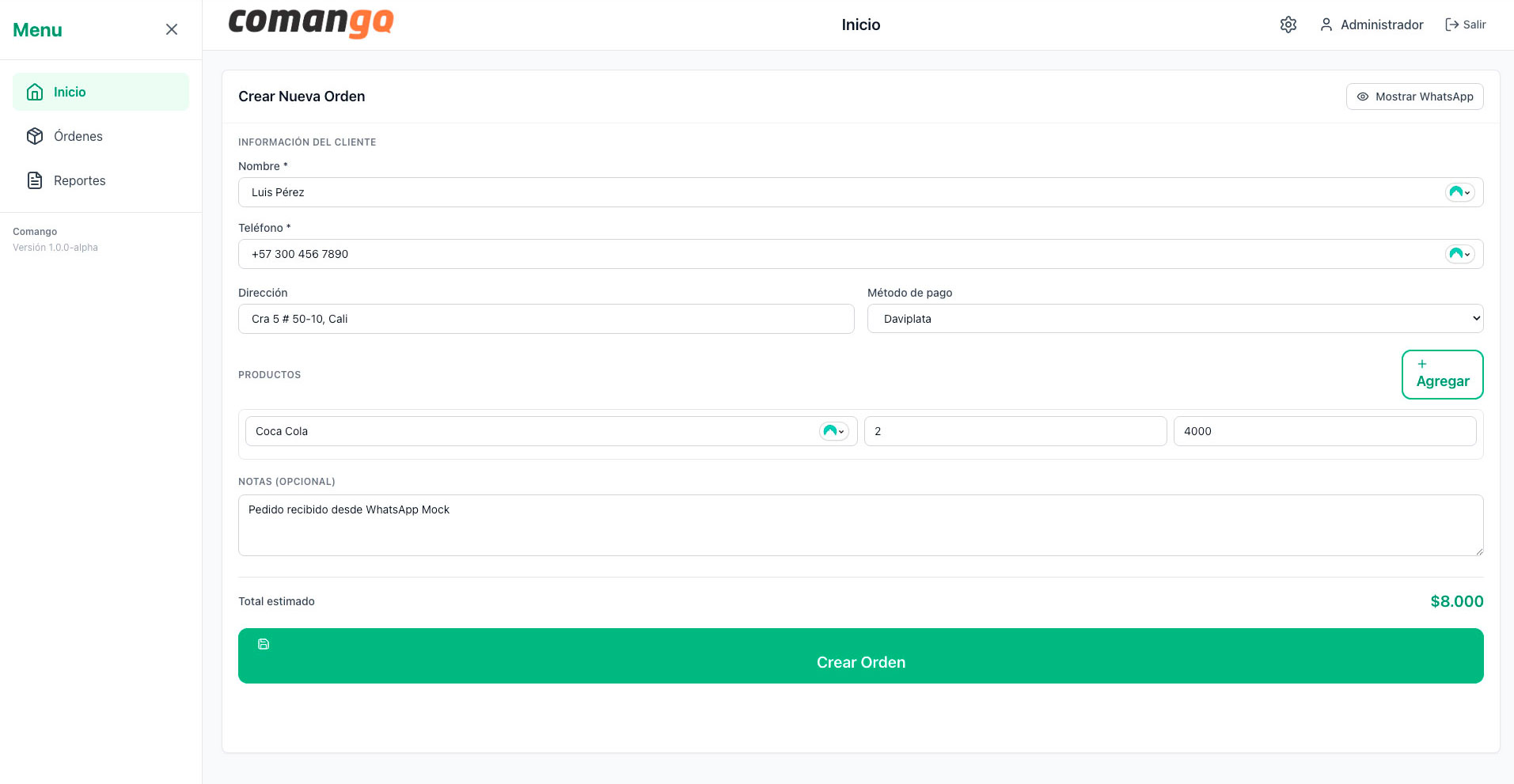The width and height of the screenshot is (1514, 784).
Task: Click into the Notas text area
Action: pyautogui.click(x=860, y=525)
